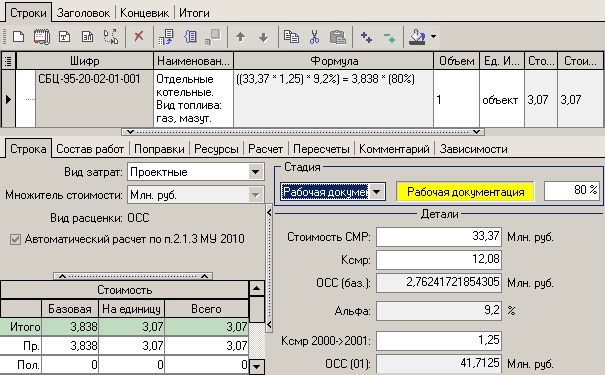The height and width of the screenshot is (375, 605).
Task: Open the Зависимости tab
Action: (x=473, y=149)
